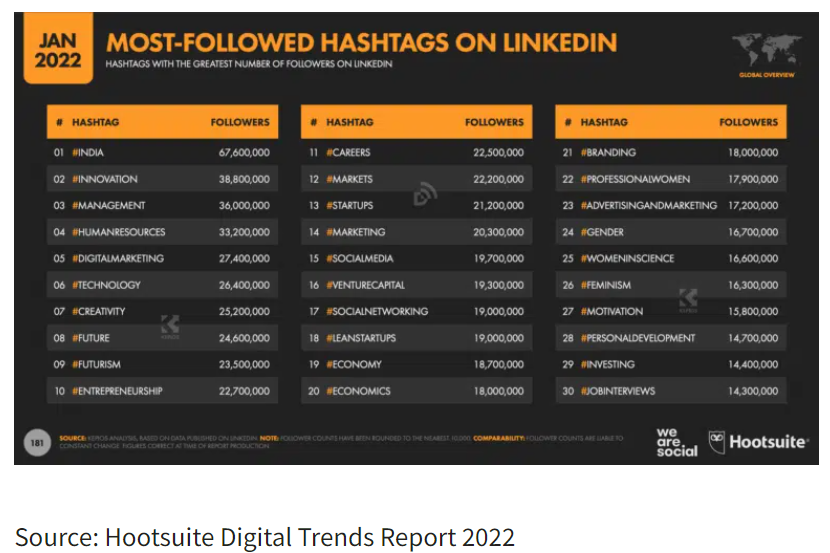Image resolution: width=830 pixels, height=553 pixels.
Task: Click the first table's HASHTAG column header
Action: pyautogui.click(x=94, y=122)
